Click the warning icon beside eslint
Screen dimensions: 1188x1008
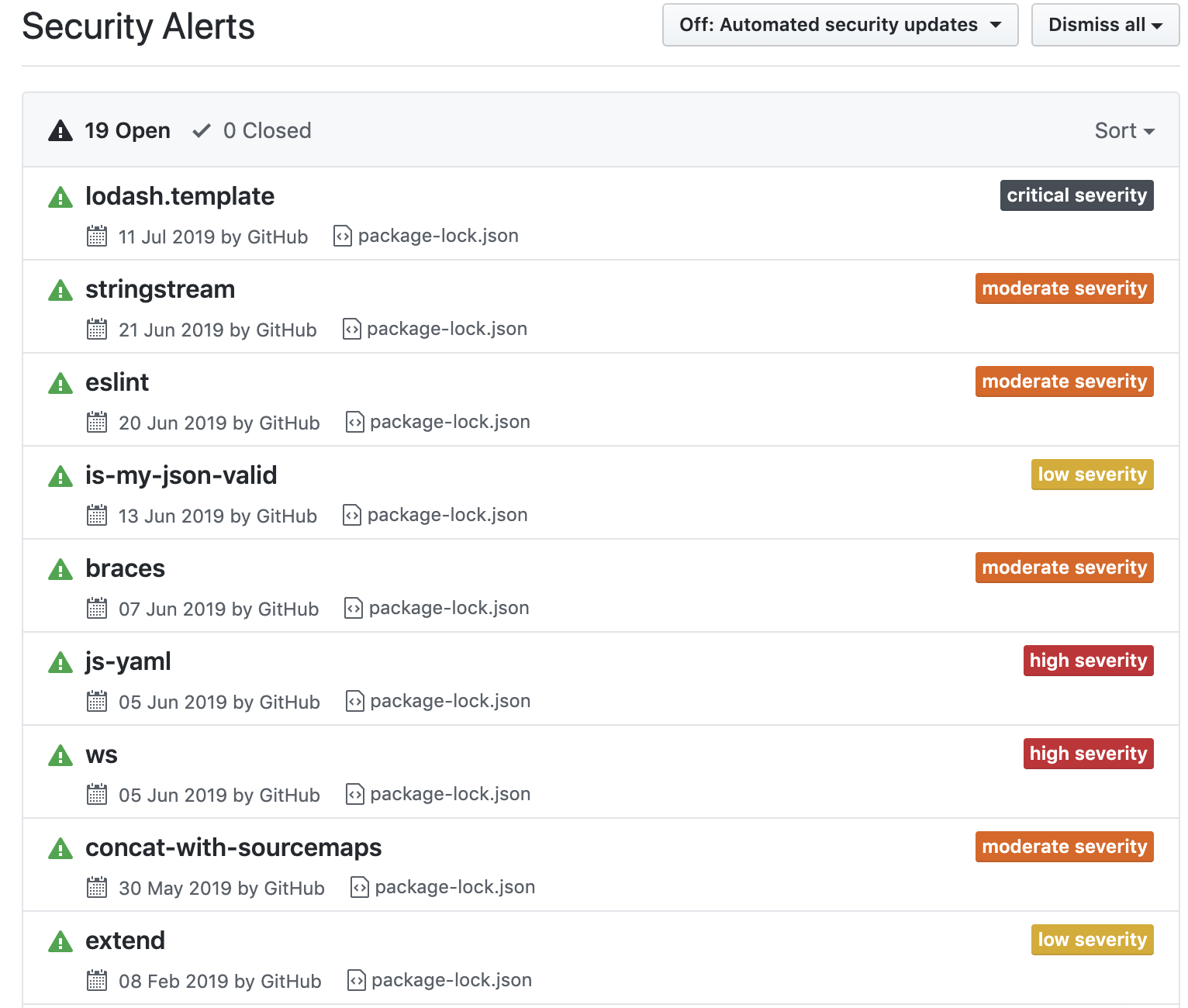click(60, 384)
